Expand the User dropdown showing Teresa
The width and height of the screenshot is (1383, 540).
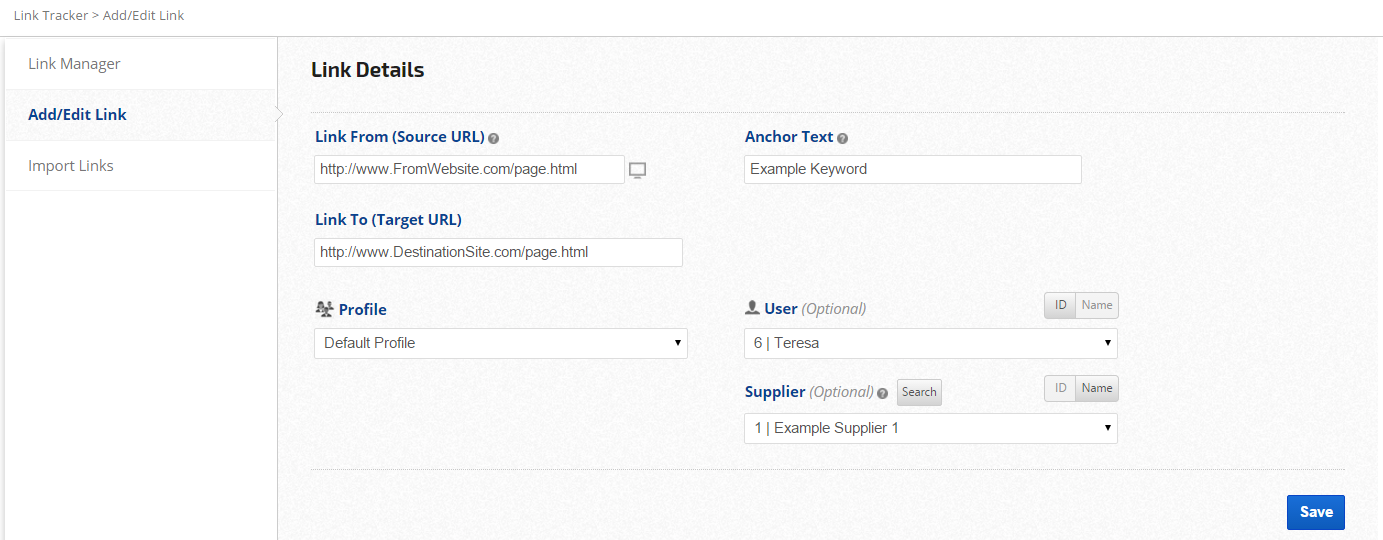(x=930, y=343)
